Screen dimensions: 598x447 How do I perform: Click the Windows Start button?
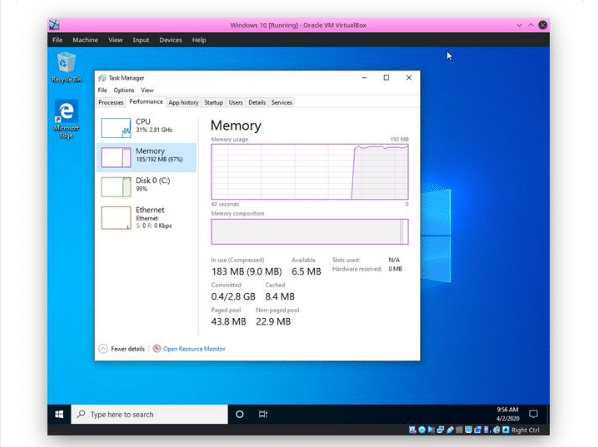click(x=59, y=414)
